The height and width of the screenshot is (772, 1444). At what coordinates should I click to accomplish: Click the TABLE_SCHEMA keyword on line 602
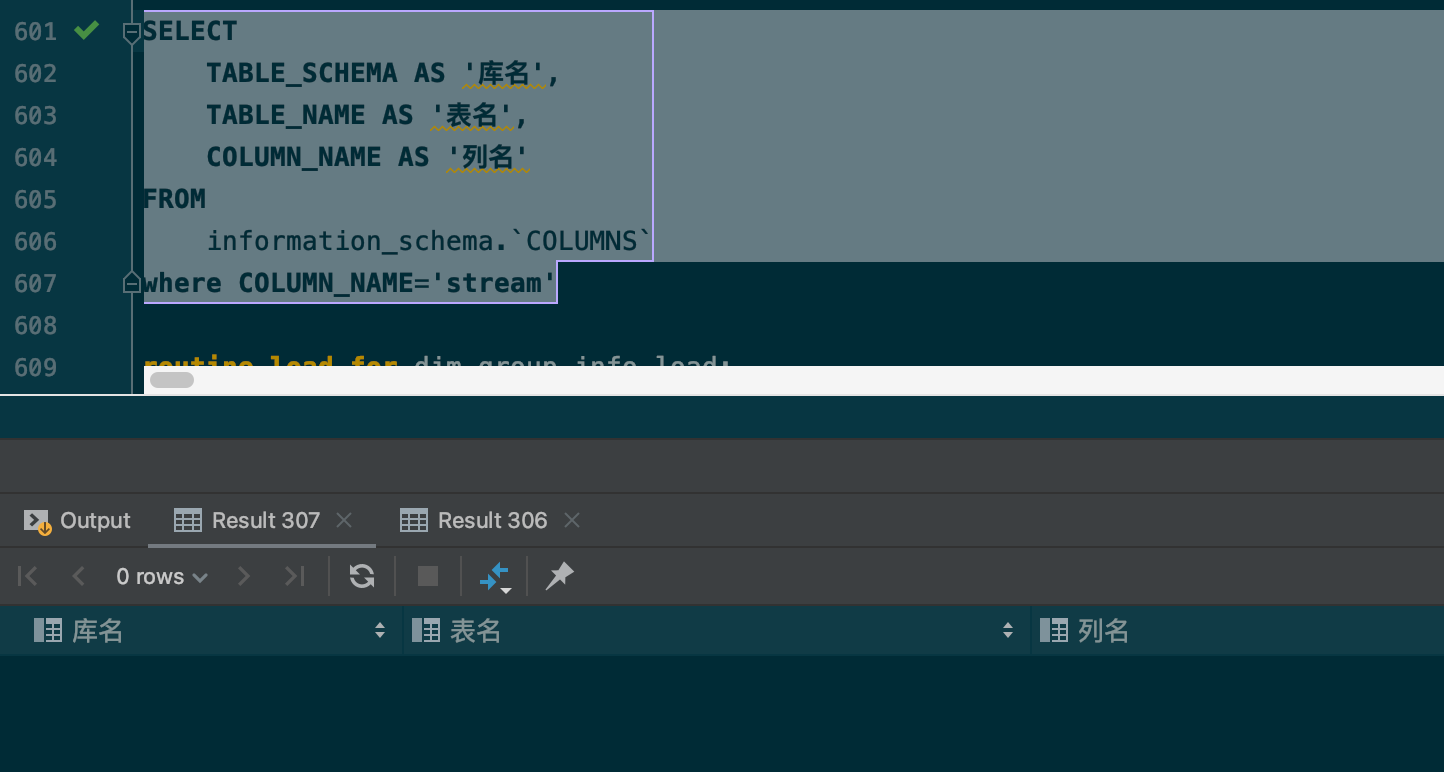tap(302, 73)
